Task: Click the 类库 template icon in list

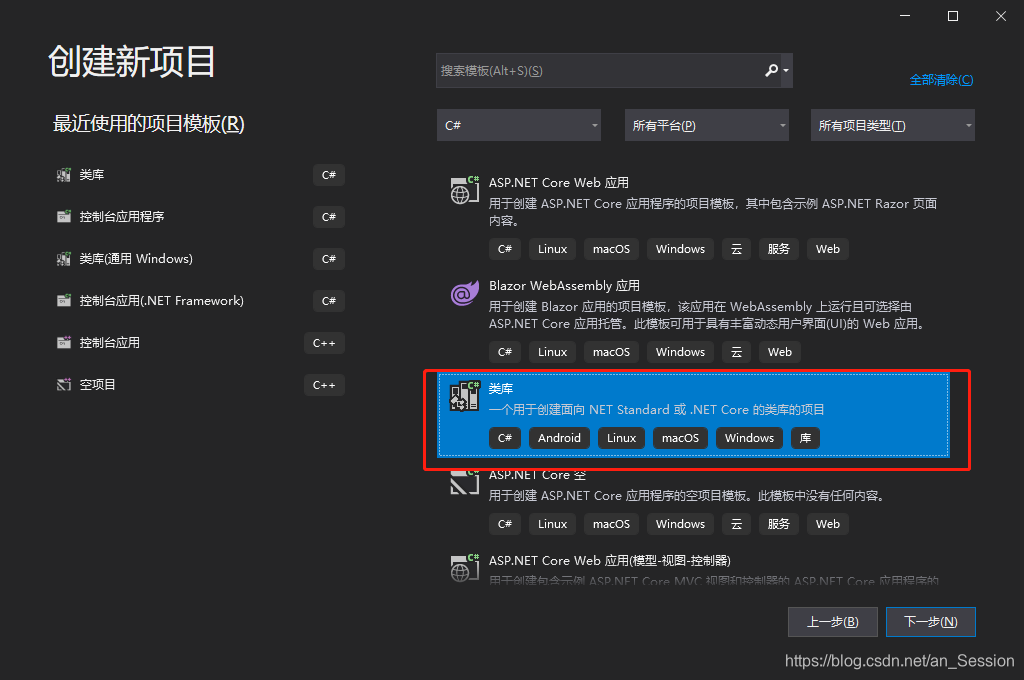Action: (464, 396)
